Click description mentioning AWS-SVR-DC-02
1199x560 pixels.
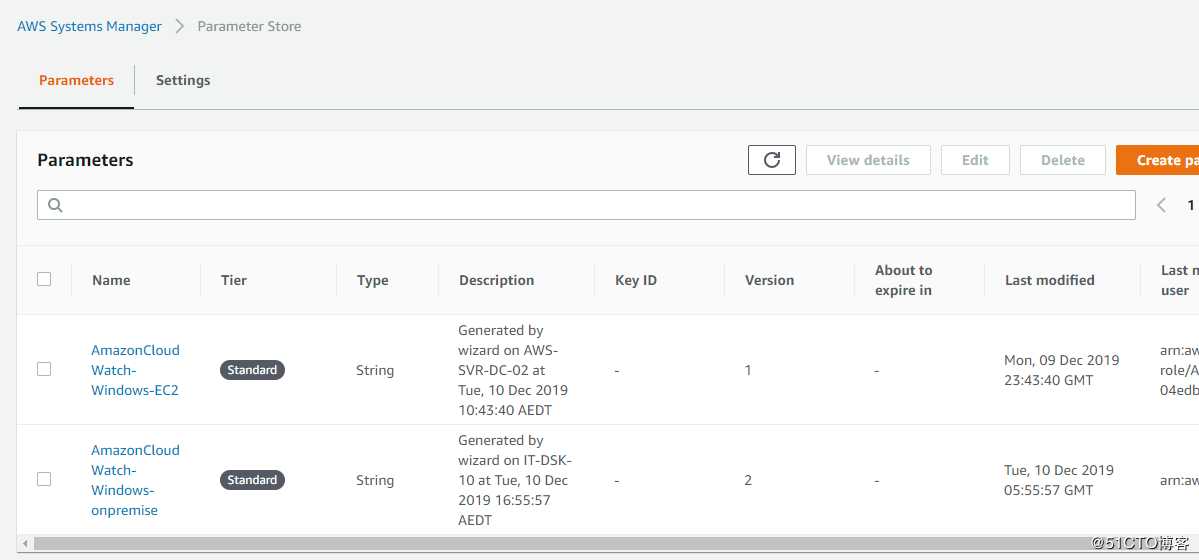point(513,370)
